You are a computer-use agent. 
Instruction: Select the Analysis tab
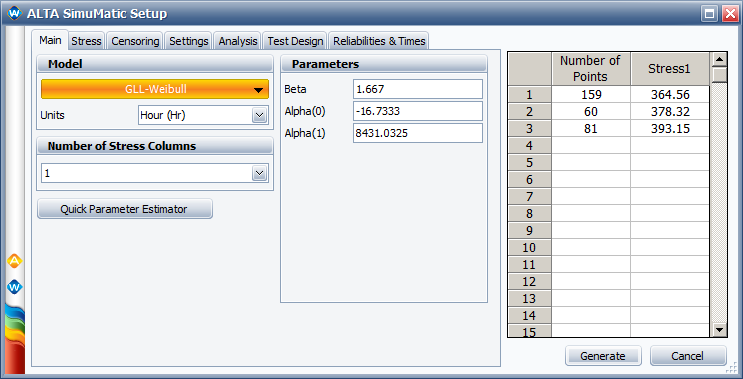(x=237, y=41)
